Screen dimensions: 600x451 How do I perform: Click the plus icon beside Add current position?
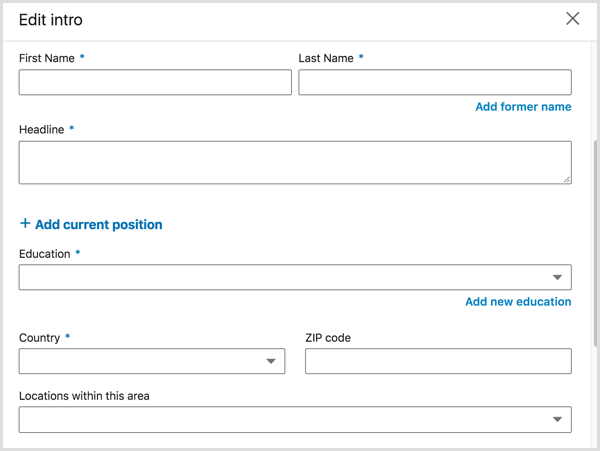point(25,224)
